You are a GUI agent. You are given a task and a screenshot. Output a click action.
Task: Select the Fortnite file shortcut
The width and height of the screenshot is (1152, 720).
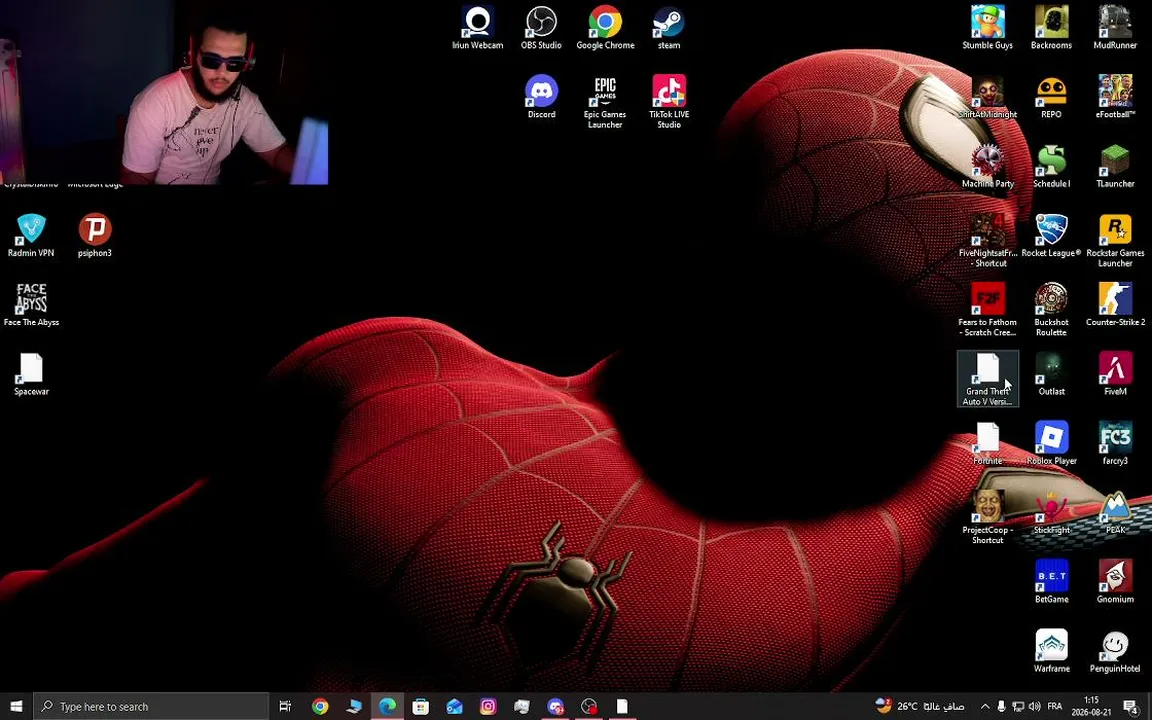(987, 442)
